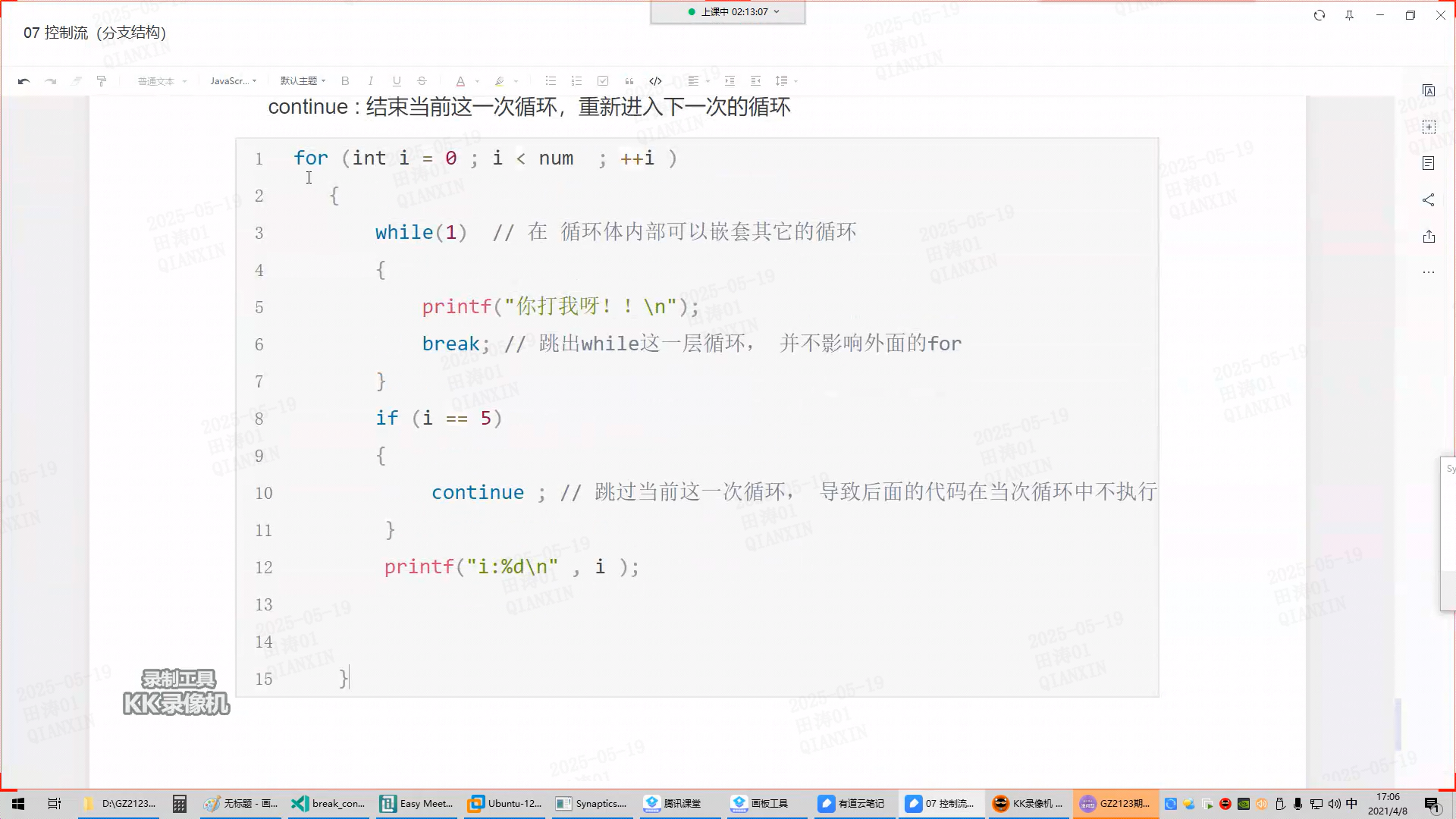Click the refresh sync icon in title bar
Viewport: 1456px width, 819px height.
[x=1319, y=15]
